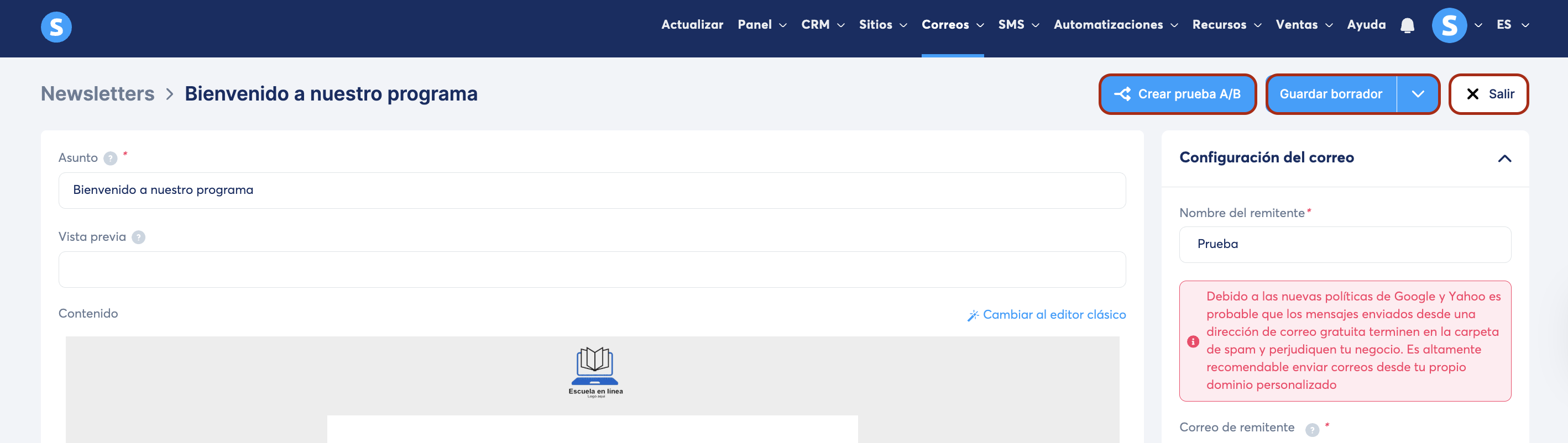Click the Escuela en línea logo image
The width and height of the screenshot is (1568, 443).
pos(595,372)
